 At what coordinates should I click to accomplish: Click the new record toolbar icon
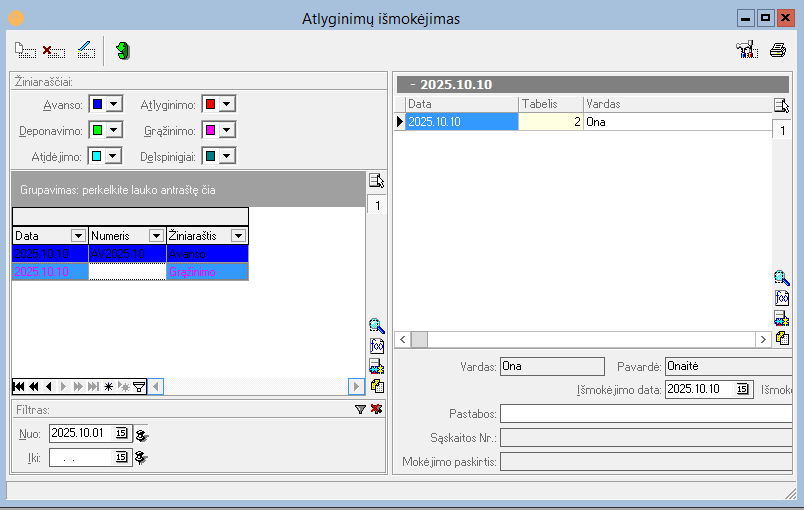coord(25,51)
